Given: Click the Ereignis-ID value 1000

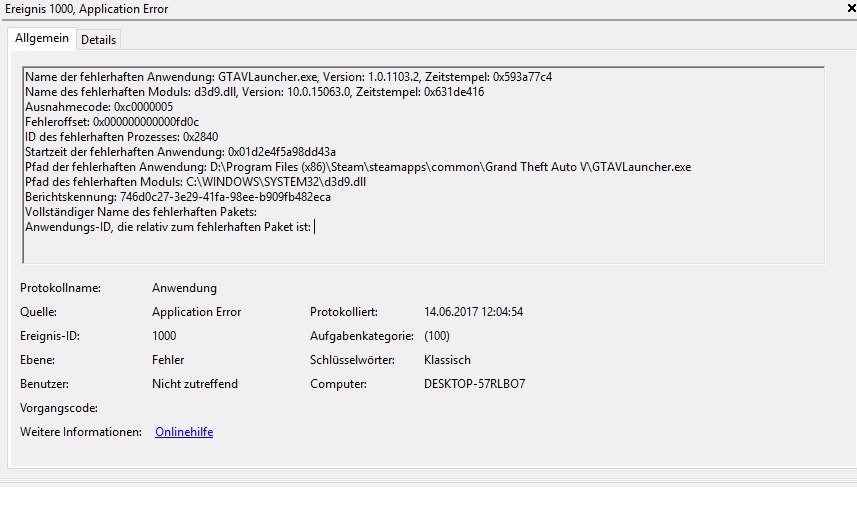Looking at the screenshot, I should click(x=164, y=336).
